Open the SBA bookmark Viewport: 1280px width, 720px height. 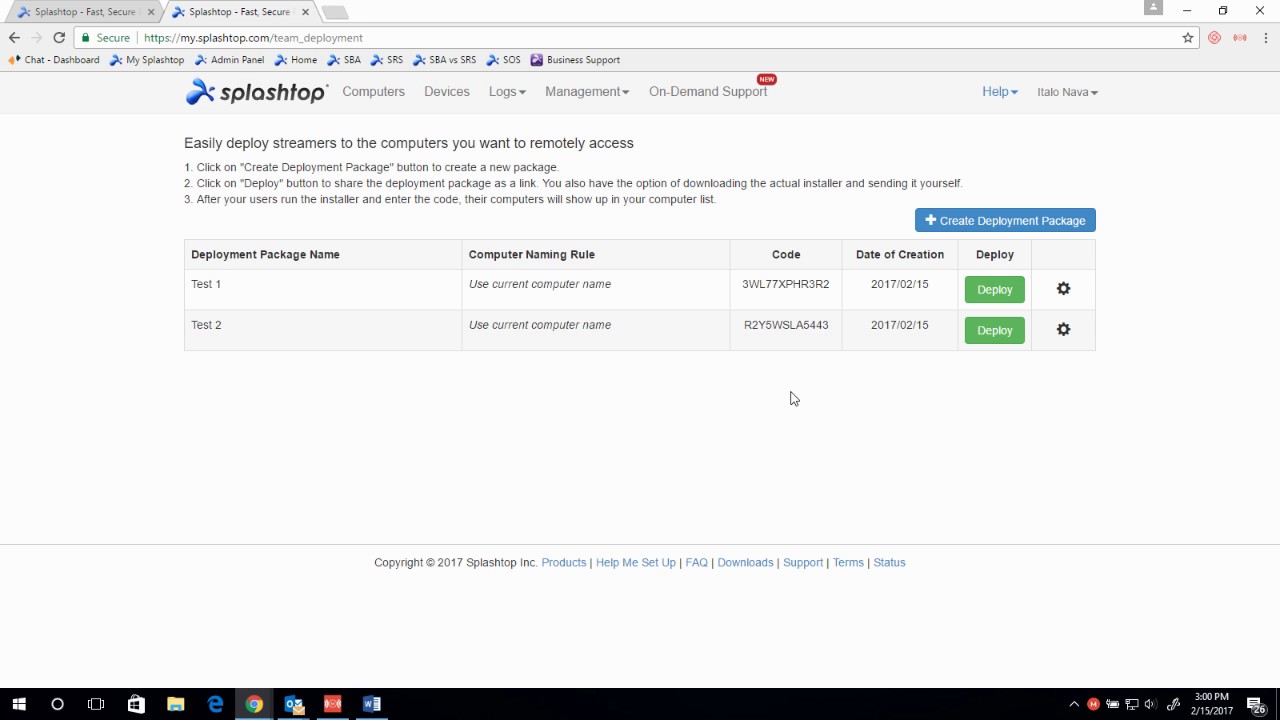[x=344, y=60]
